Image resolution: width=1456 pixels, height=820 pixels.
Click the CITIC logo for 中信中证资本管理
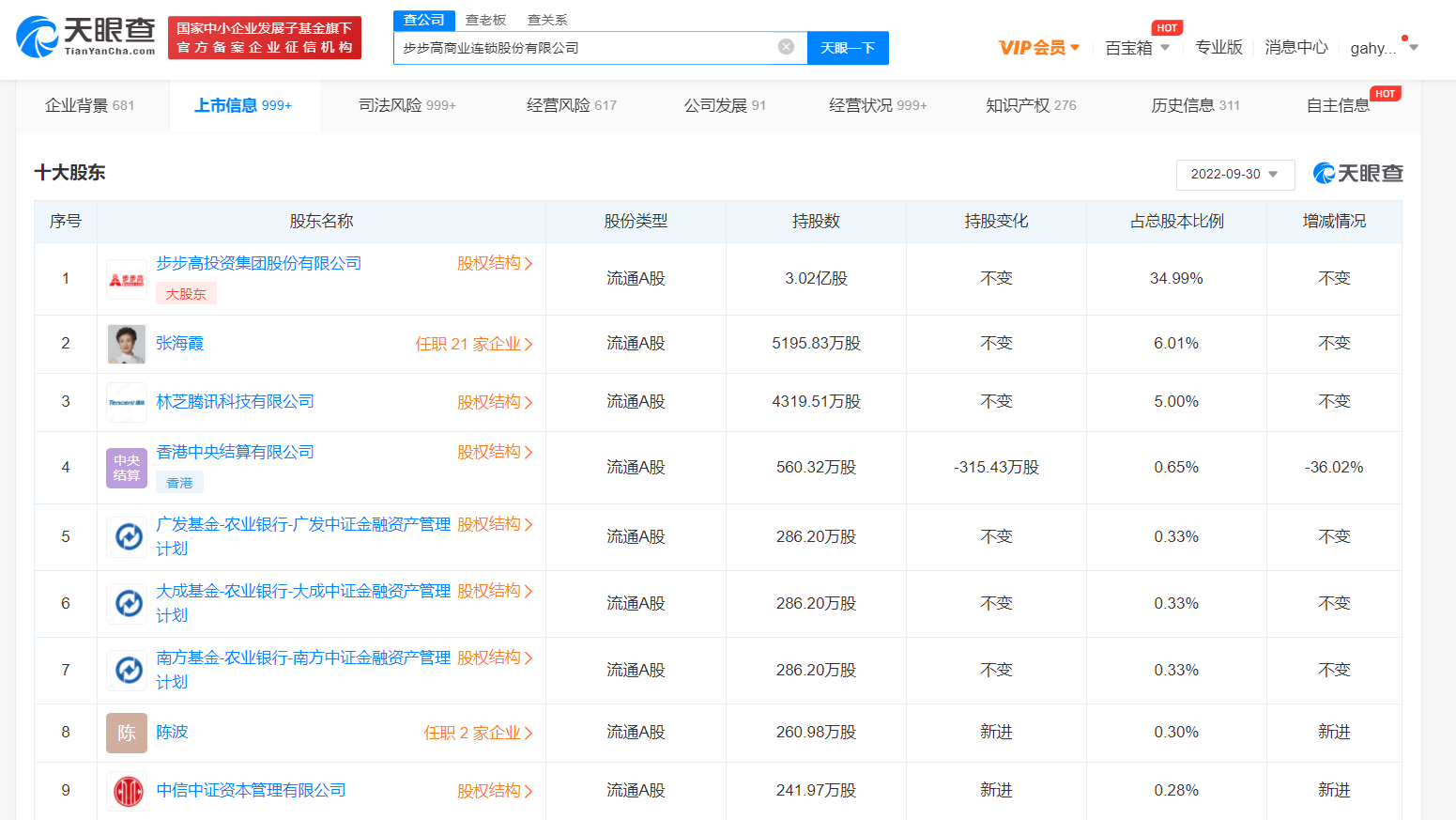pyautogui.click(x=127, y=791)
